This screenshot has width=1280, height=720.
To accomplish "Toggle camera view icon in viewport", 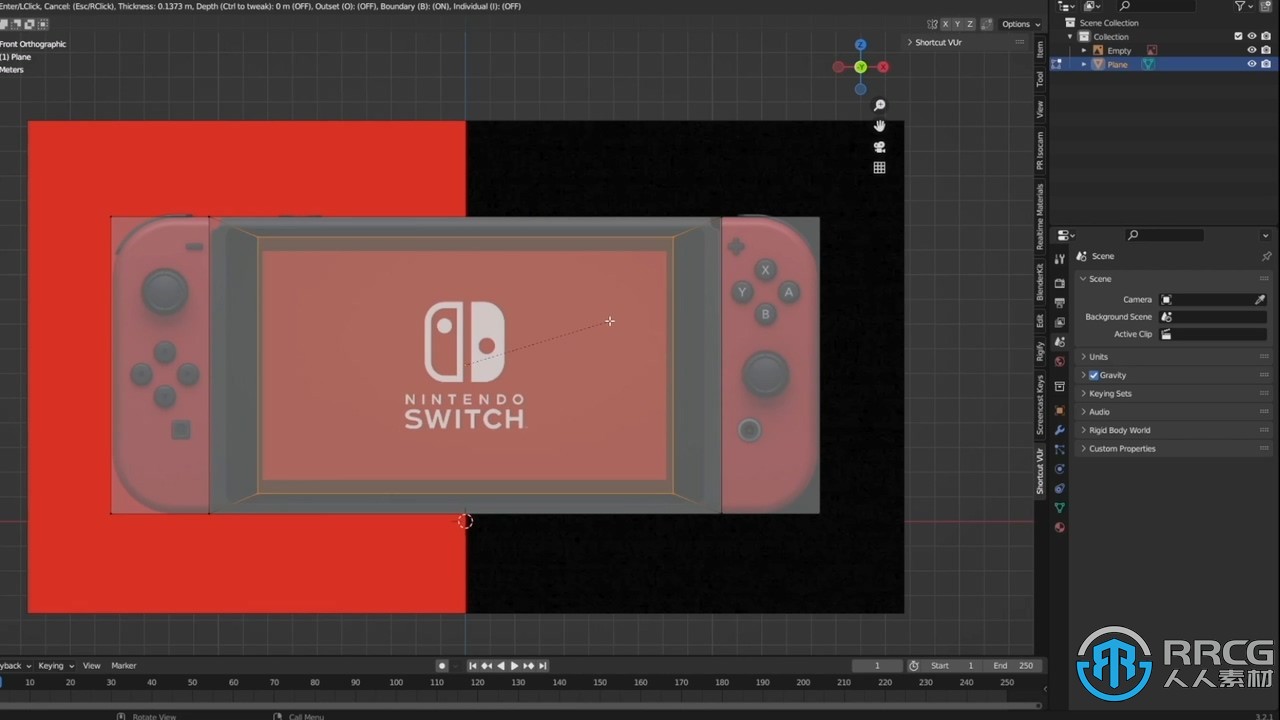I will (880, 147).
